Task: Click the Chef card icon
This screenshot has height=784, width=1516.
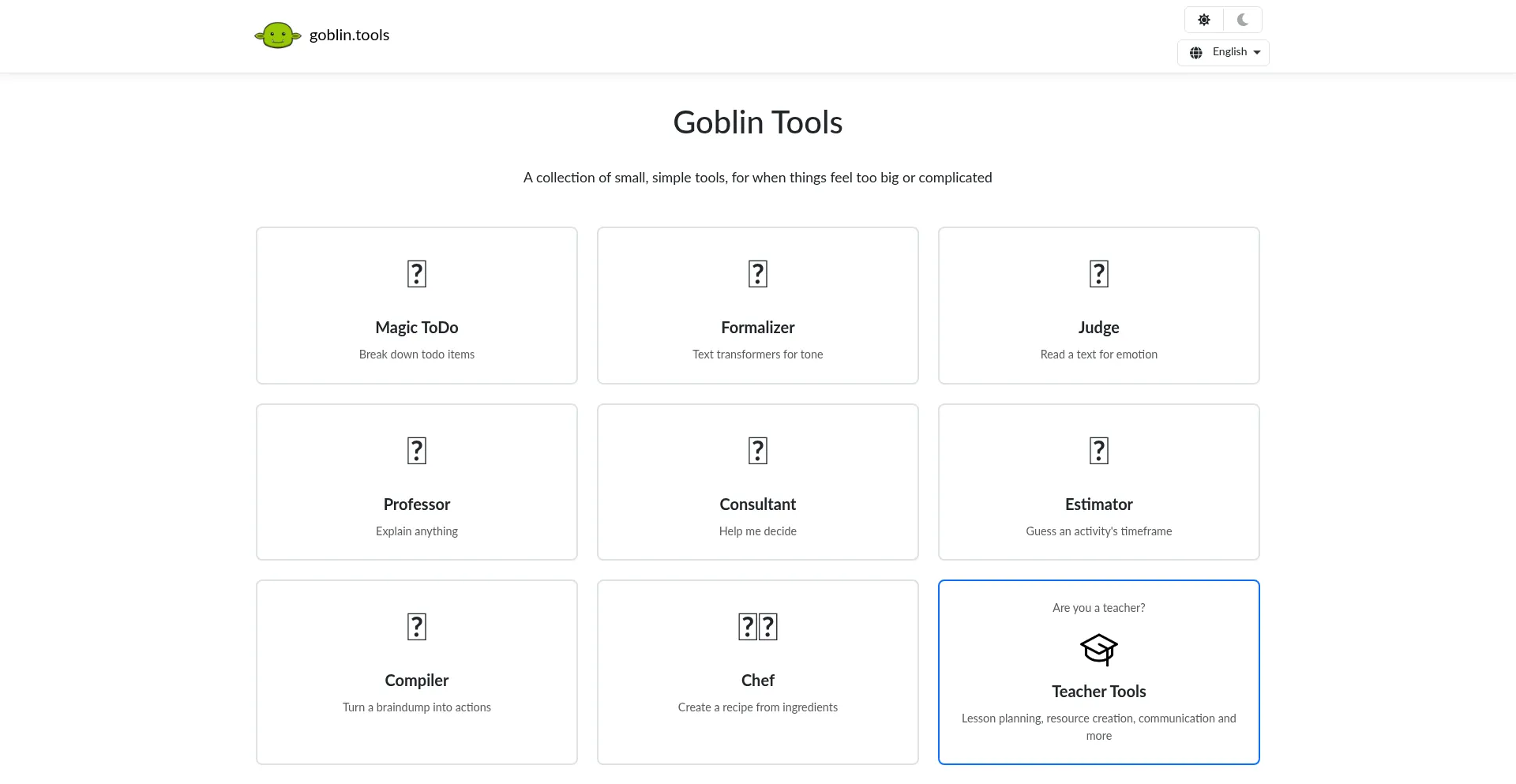Action: [758, 627]
